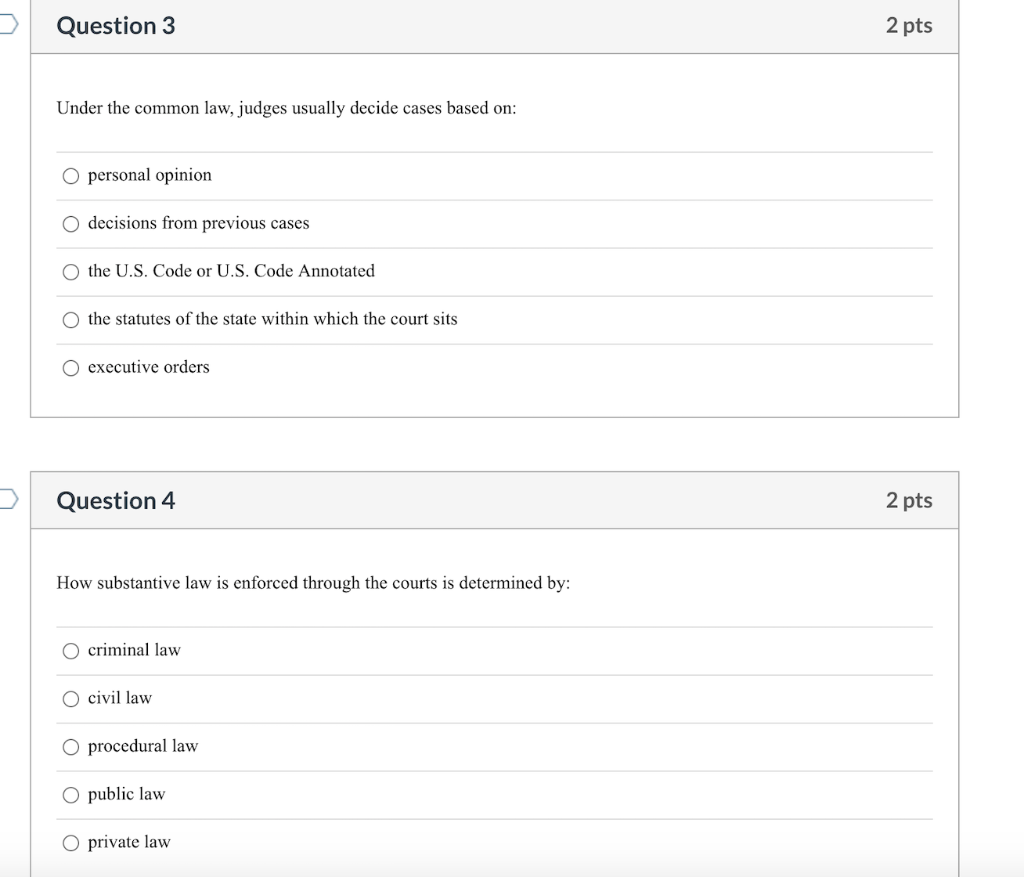Click the "procedural law" answer text label
Image resolution: width=1024 pixels, height=877 pixels.
pos(142,746)
